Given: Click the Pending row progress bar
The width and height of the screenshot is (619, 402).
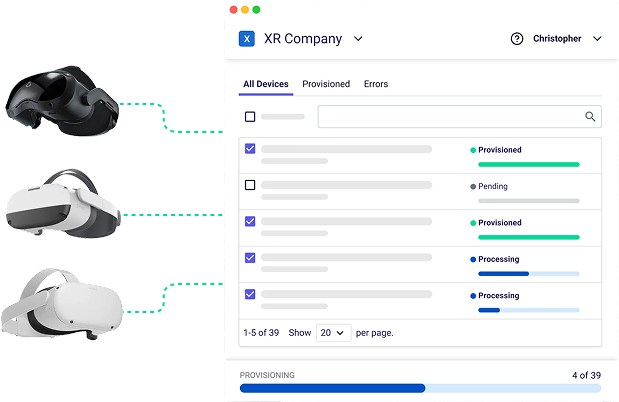Looking at the screenshot, I should pos(529,201).
